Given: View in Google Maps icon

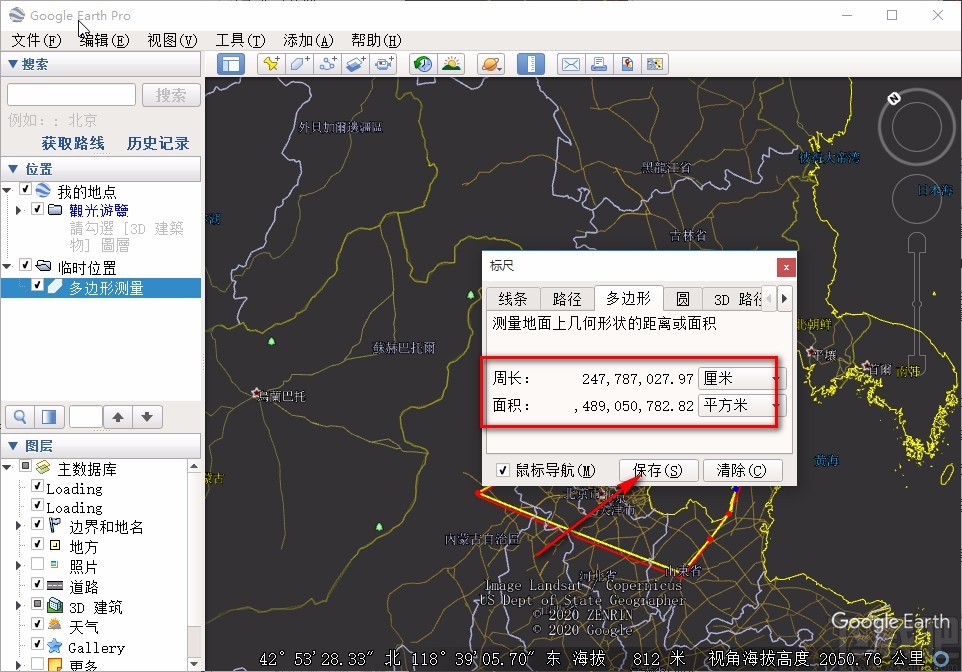Looking at the screenshot, I should click(655, 64).
